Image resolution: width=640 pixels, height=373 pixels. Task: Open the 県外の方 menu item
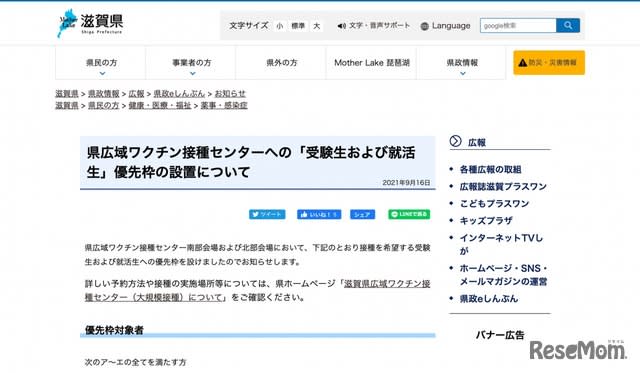tap(281, 63)
